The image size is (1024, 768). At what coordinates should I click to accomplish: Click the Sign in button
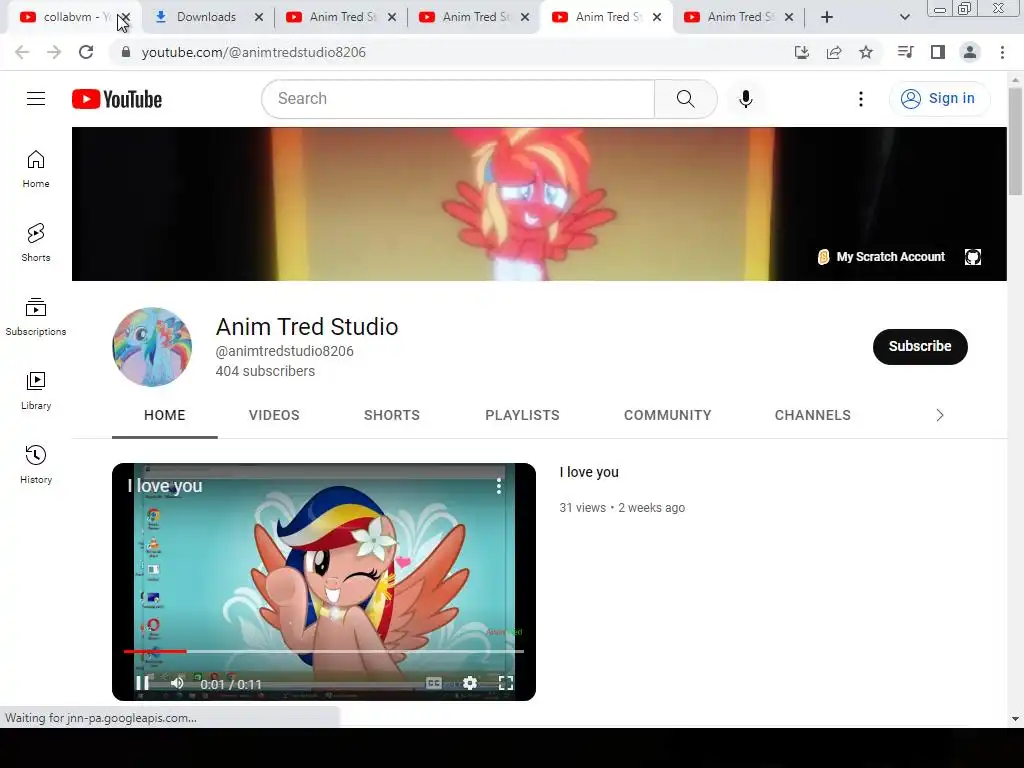(940, 99)
